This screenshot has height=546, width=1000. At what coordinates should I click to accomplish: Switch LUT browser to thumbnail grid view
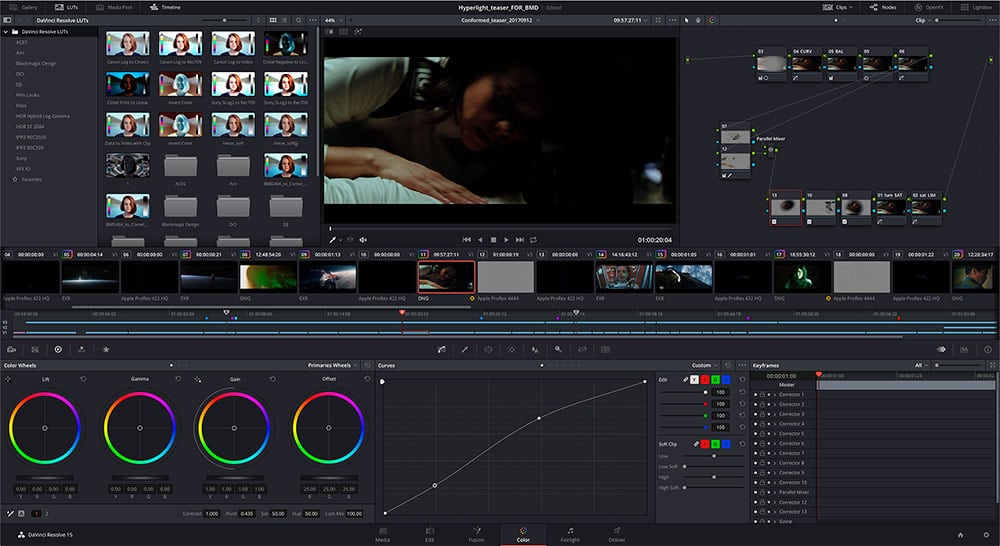(273, 20)
